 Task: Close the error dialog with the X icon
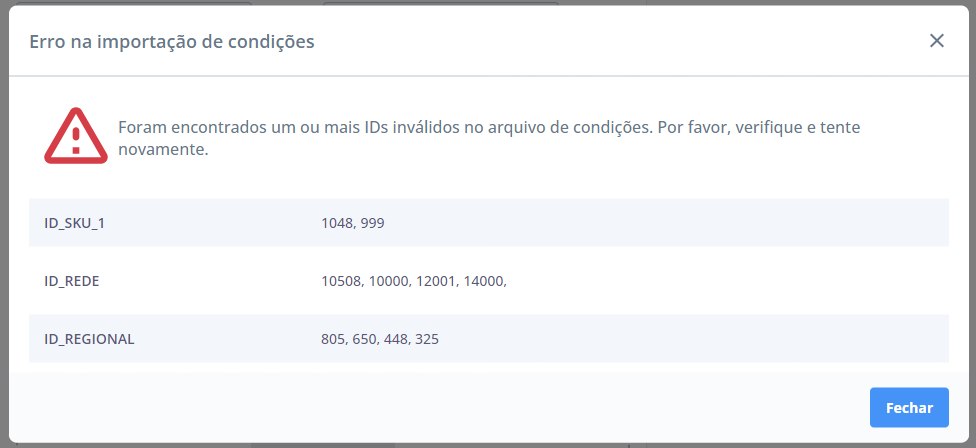coord(937,41)
